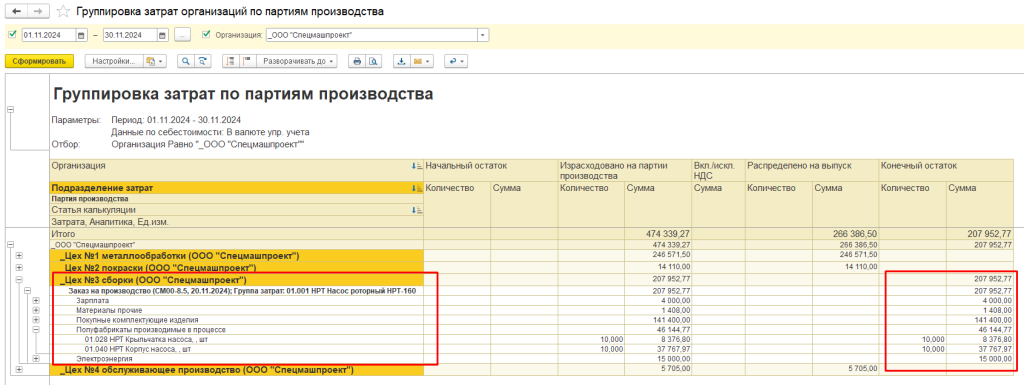
Task: Collapse Полуфабрикаты производимые в процессе
Action: click(36, 330)
